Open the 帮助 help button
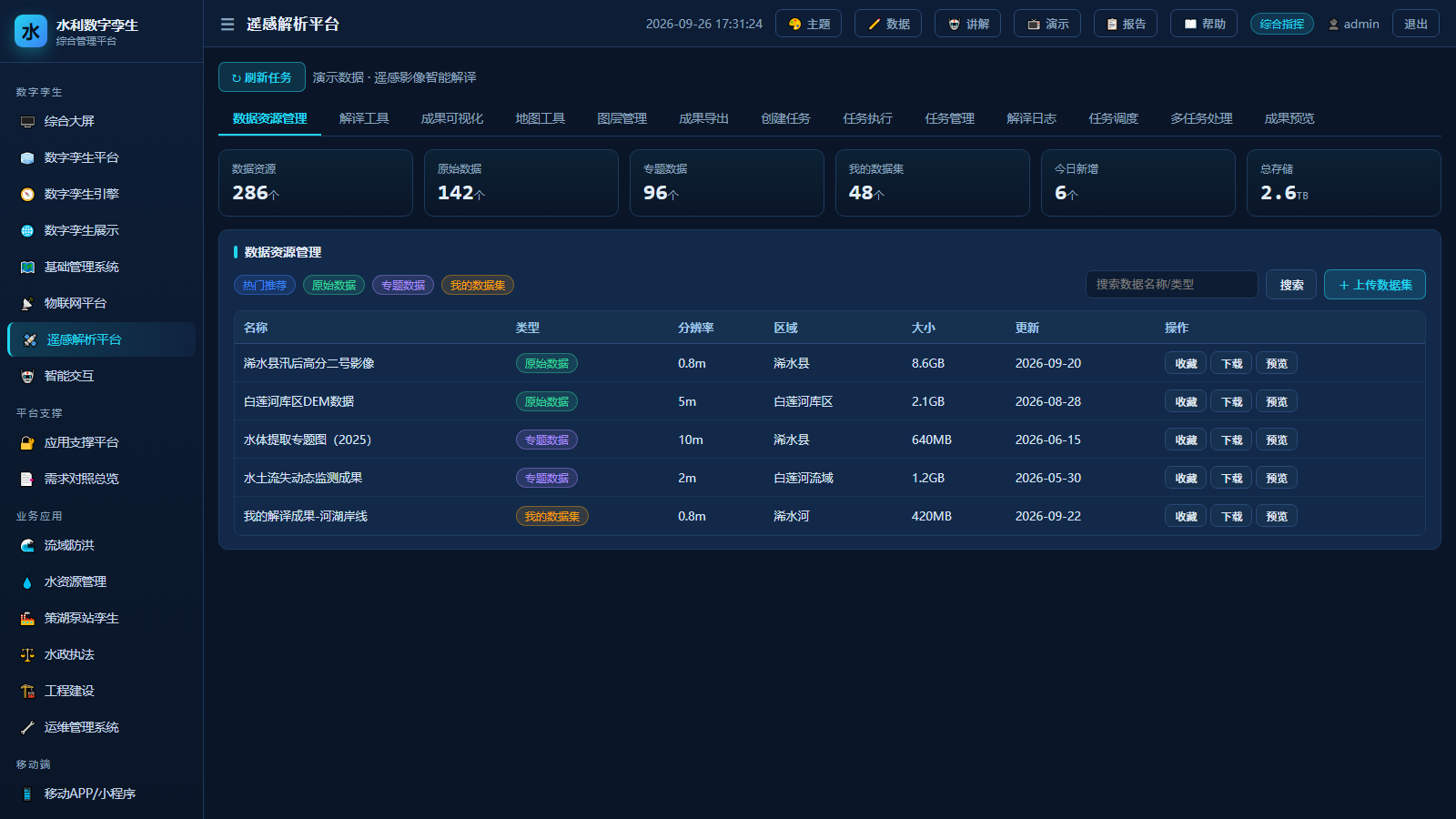Screen dimensions: 1456x819 click(x=1204, y=24)
